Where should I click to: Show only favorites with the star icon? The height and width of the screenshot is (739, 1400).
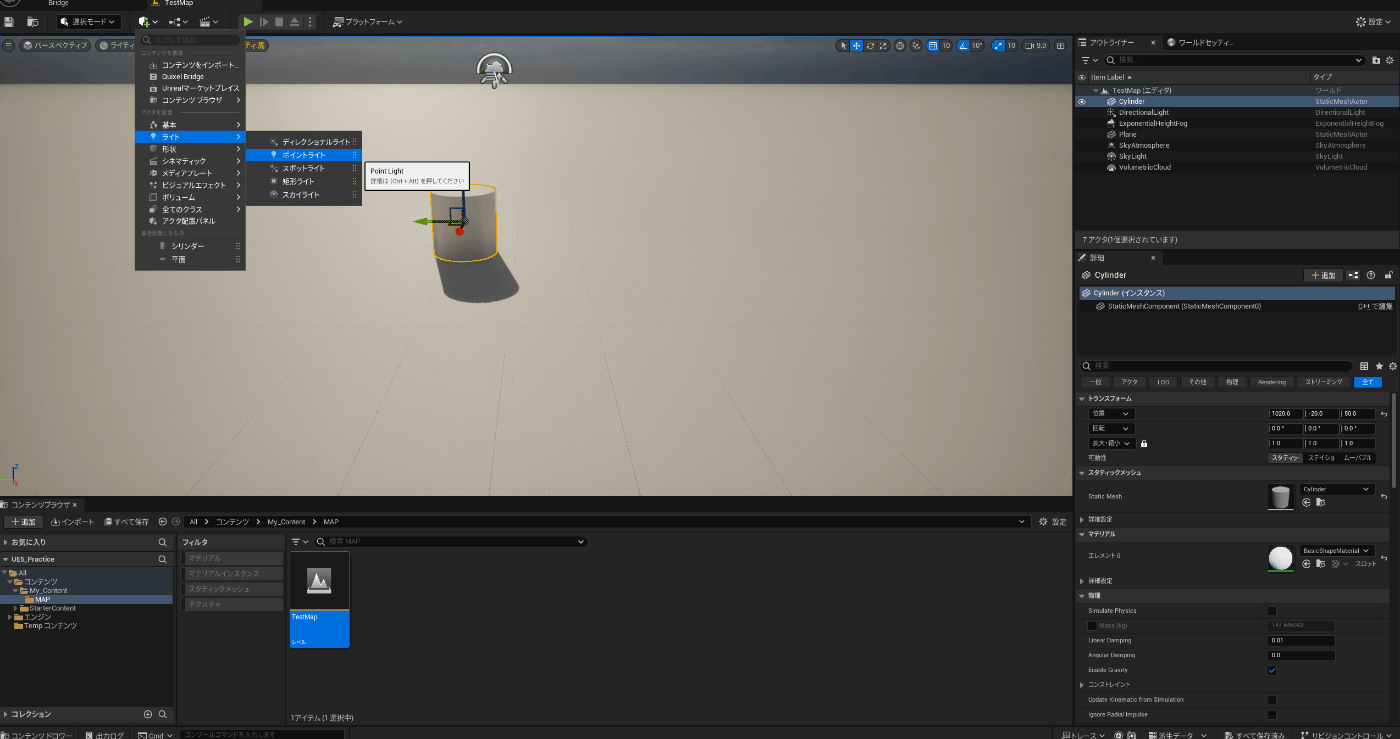coord(1379,366)
